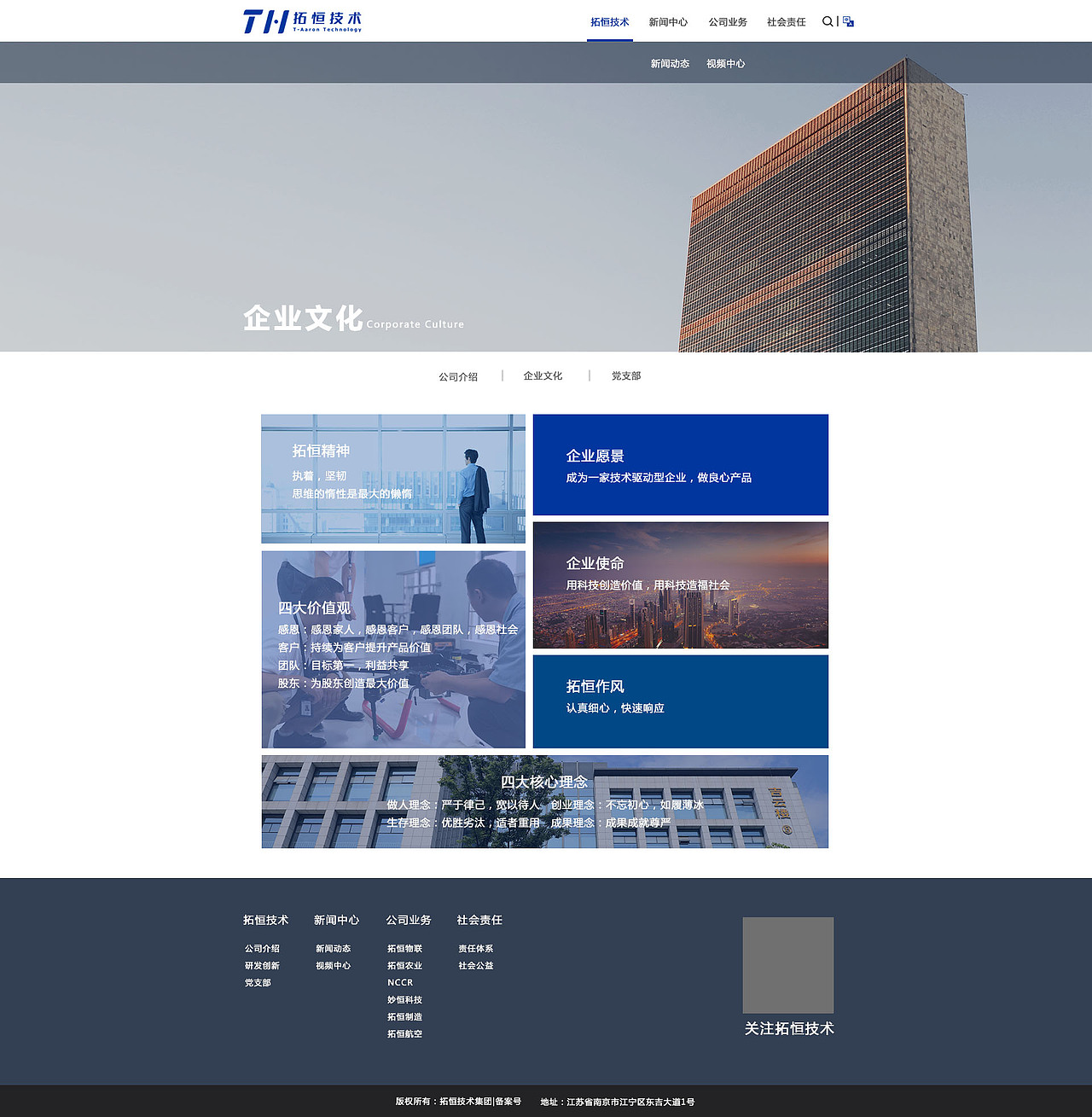This screenshot has height=1117, width=1092.
Task: Open footer link 公司介绍
Action: pos(262,948)
